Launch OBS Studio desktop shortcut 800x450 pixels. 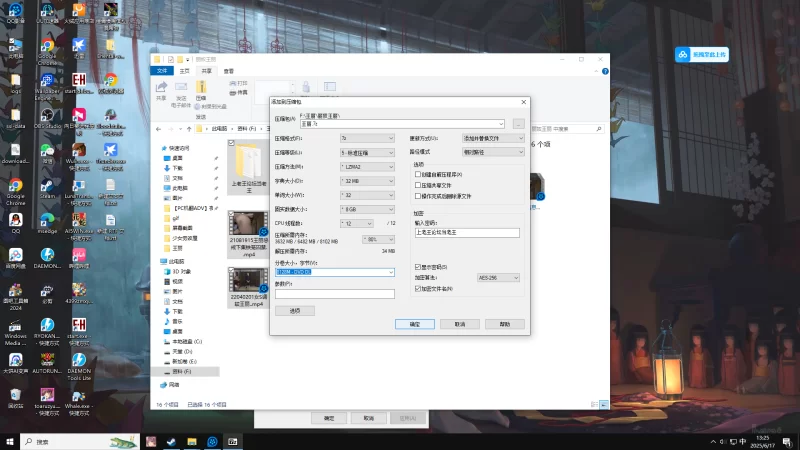pyautogui.click(x=47, y=118)
